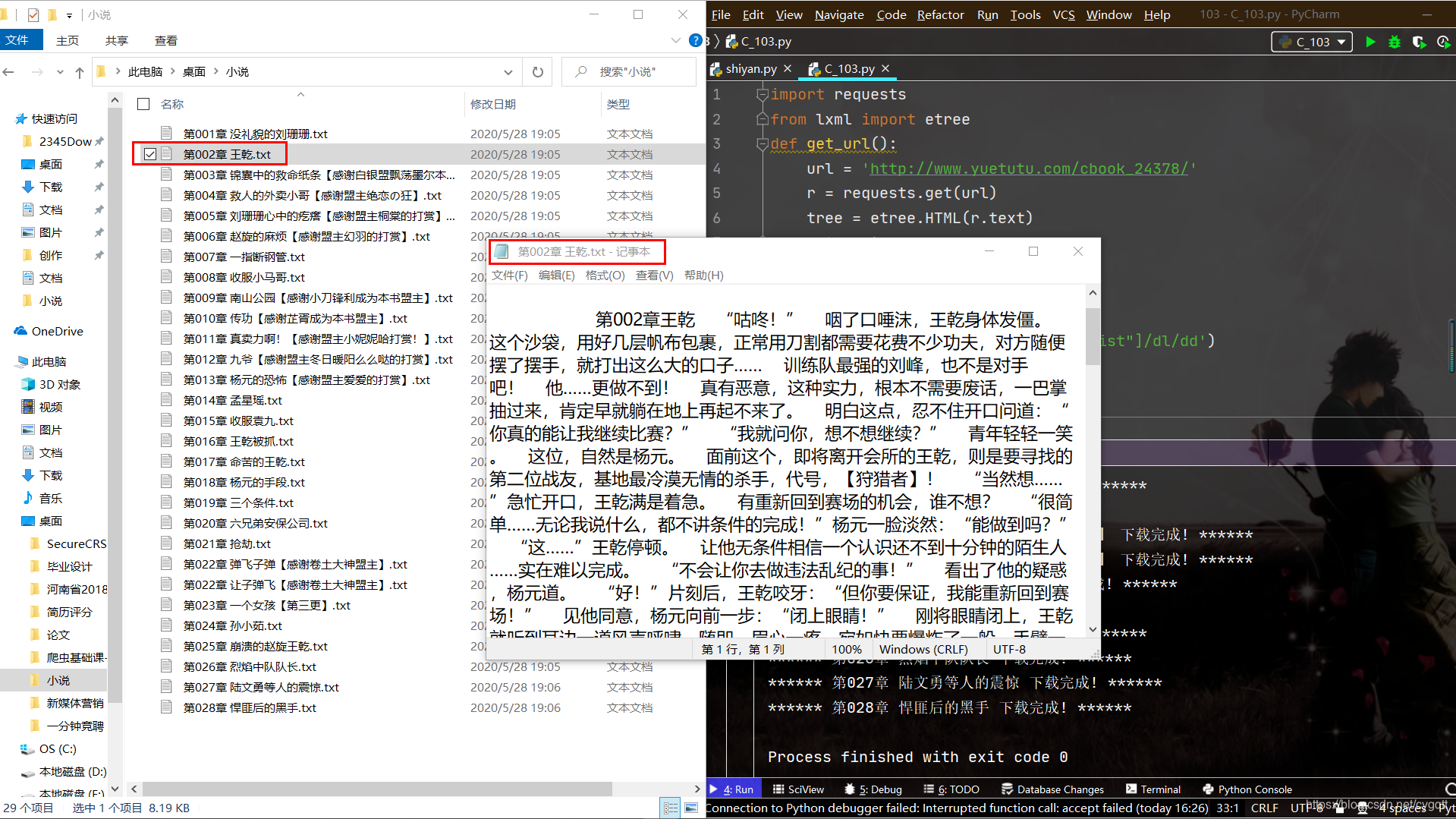Click the yuetutu.com URL in the code

1028,169
